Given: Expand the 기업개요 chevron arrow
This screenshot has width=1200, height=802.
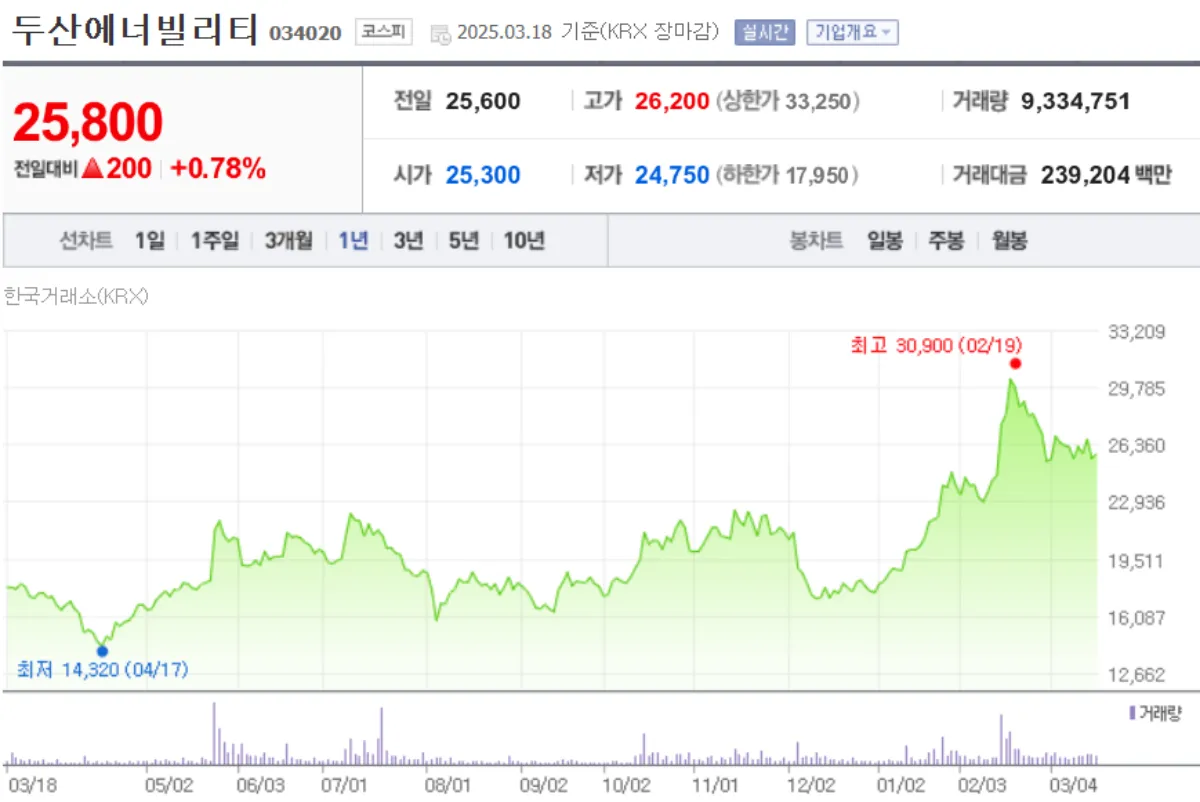Looking at the screenshot, I should pyautogui.click(x=886, y=31).
